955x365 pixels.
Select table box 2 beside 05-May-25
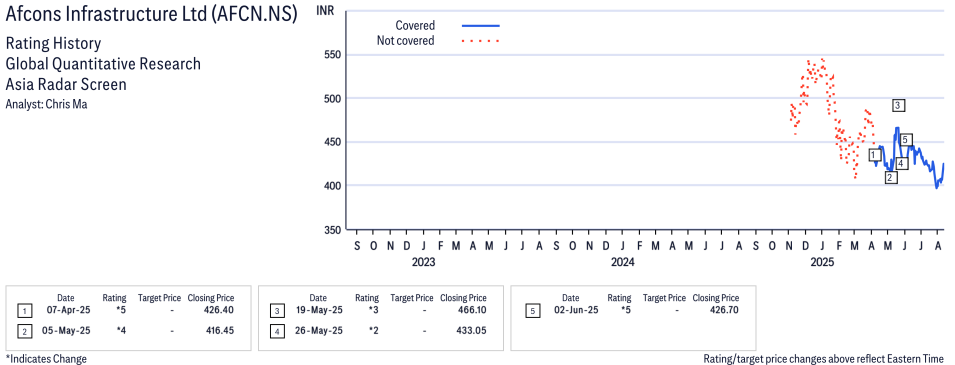[x=24, y=331]
